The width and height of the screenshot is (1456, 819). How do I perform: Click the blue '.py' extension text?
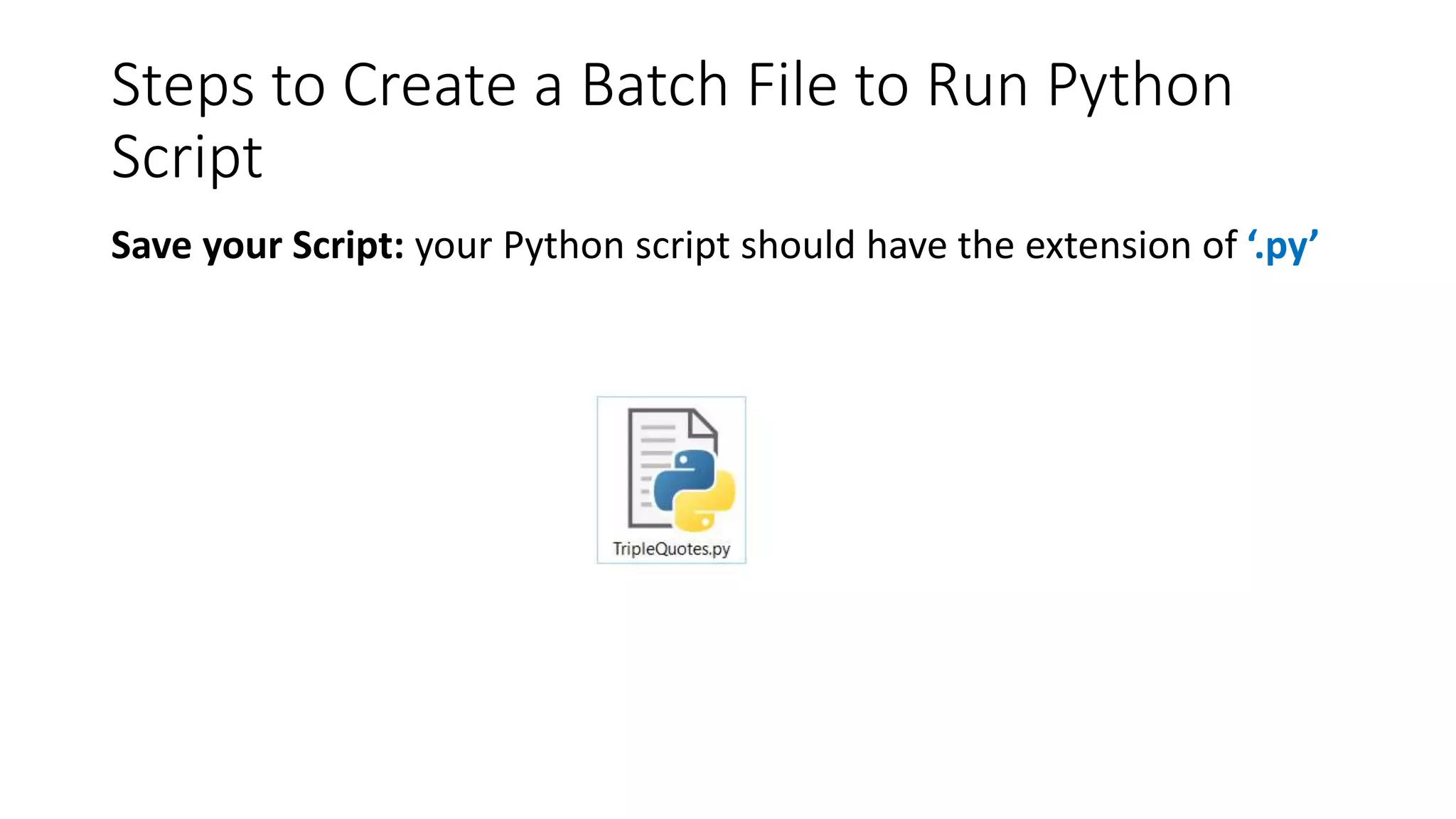1283,246
